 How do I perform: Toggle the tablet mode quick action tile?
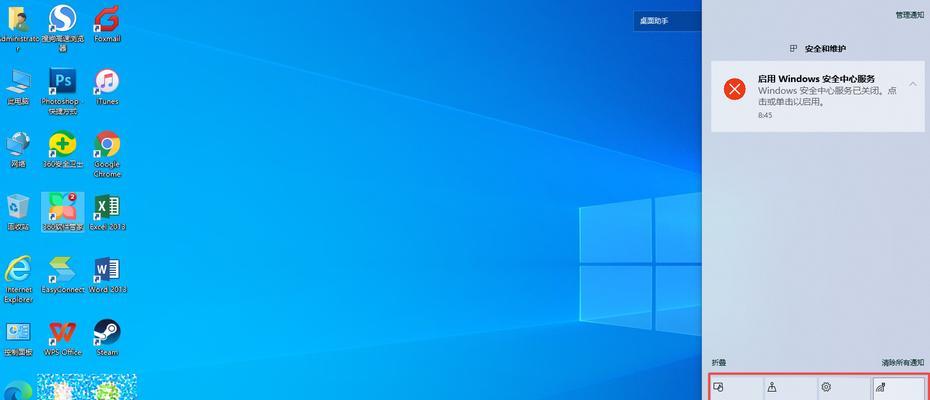[736, 388]
